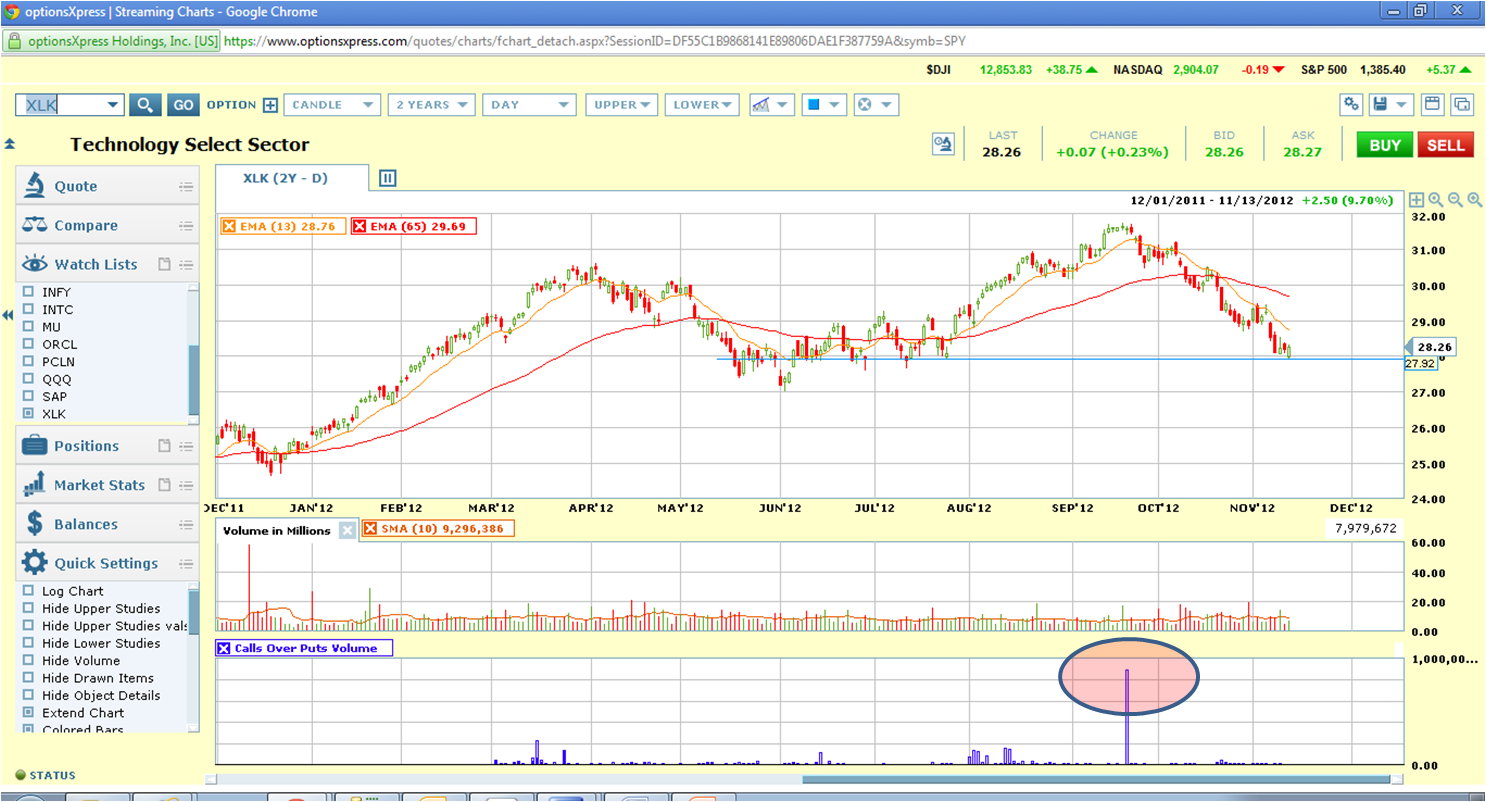The height and width of the screenshot is (802, 1486).
Task: Open the blue color square picker
Action: 813,105
